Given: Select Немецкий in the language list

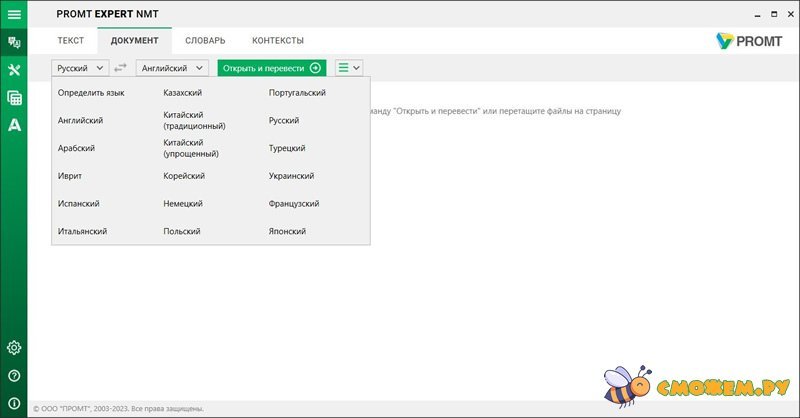Looking at the screenshot, I should [183, 204].
